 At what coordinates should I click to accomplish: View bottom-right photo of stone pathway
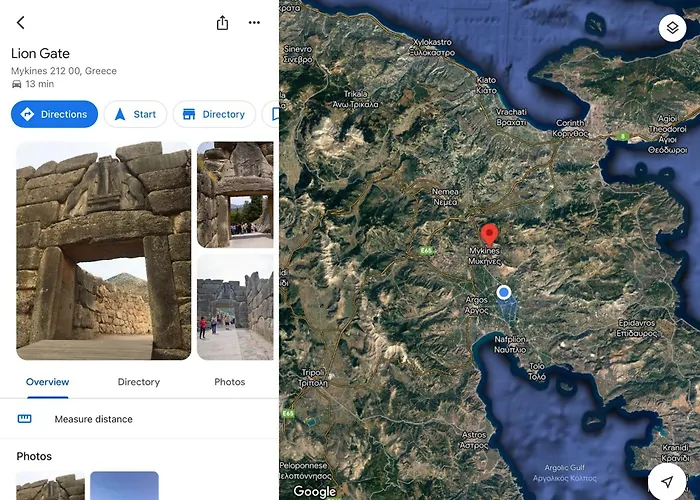coord(235,306)
